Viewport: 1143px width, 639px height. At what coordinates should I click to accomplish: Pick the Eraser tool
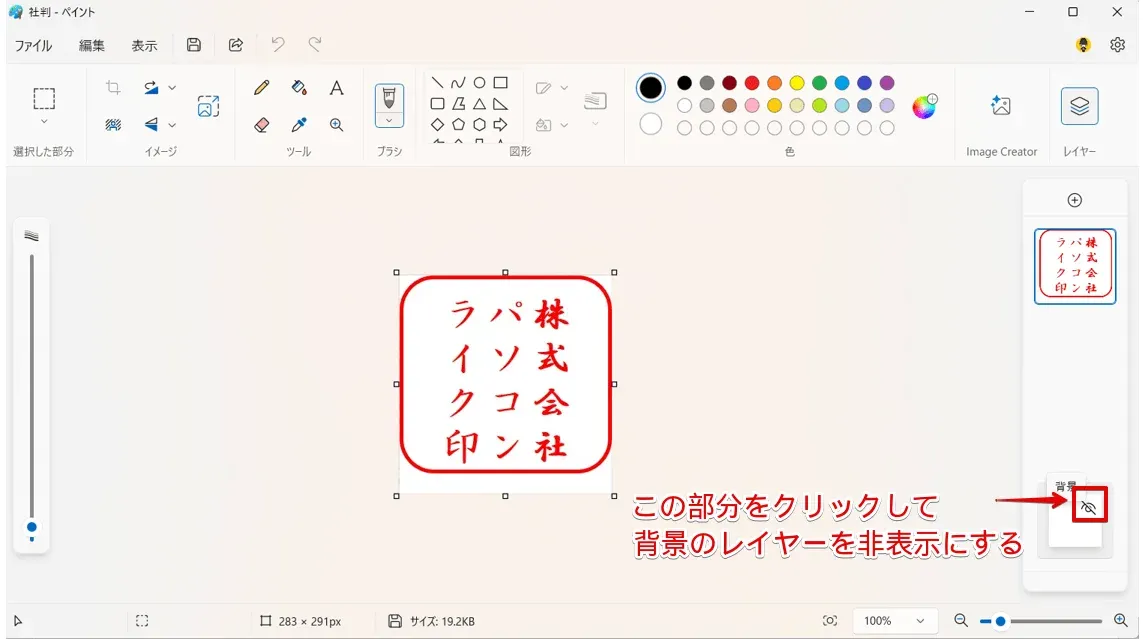(260, 125)
